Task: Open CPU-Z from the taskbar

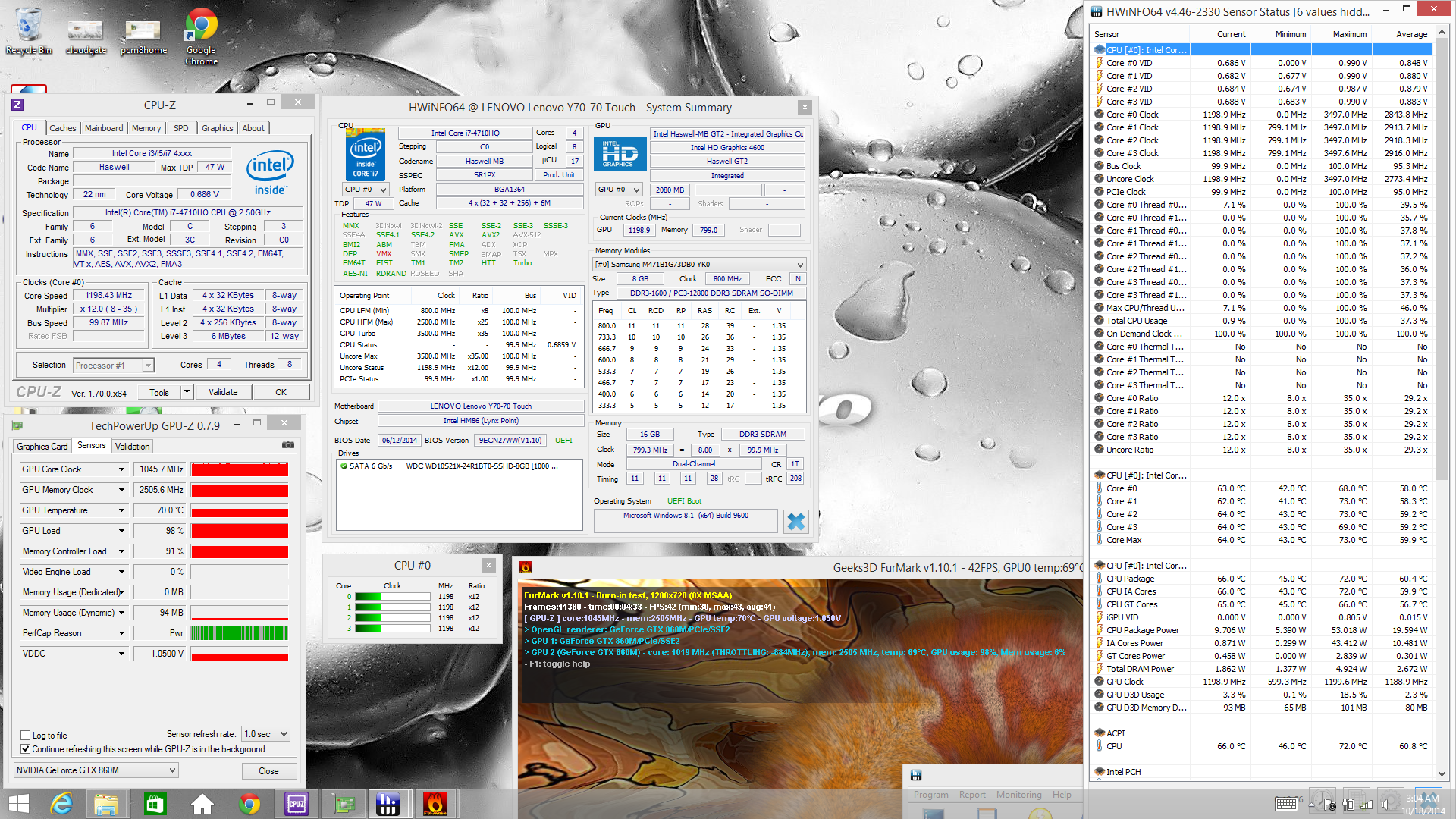Action: coord(296,803)
